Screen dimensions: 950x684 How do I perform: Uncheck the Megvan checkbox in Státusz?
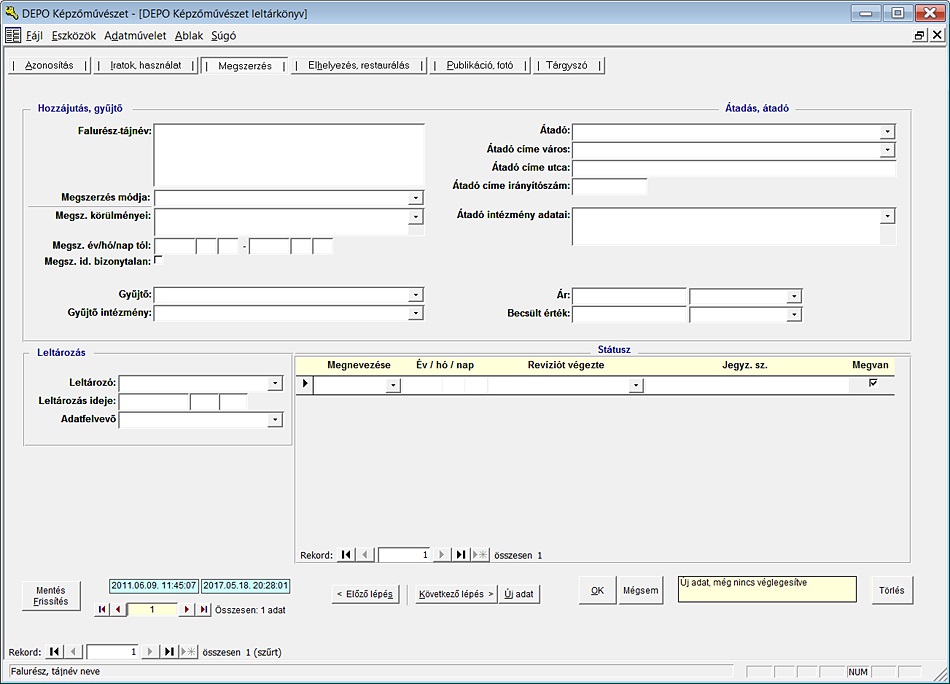point(873,383)
